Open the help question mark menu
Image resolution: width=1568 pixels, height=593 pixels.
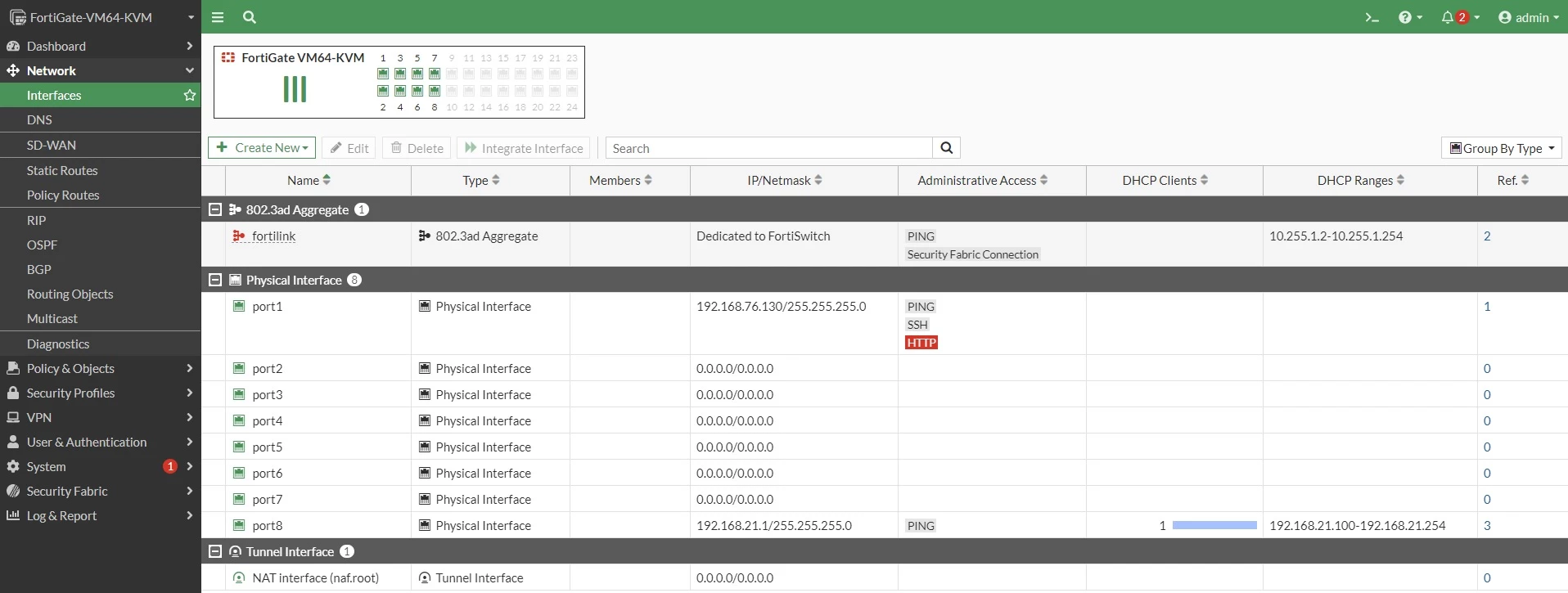[x=1410, y=17]
